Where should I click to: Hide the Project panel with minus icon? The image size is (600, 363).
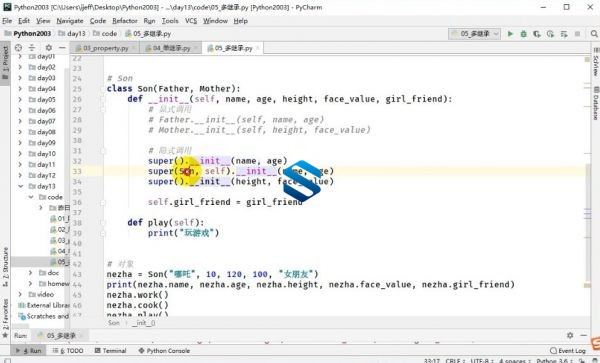click(x=62, y=48)
